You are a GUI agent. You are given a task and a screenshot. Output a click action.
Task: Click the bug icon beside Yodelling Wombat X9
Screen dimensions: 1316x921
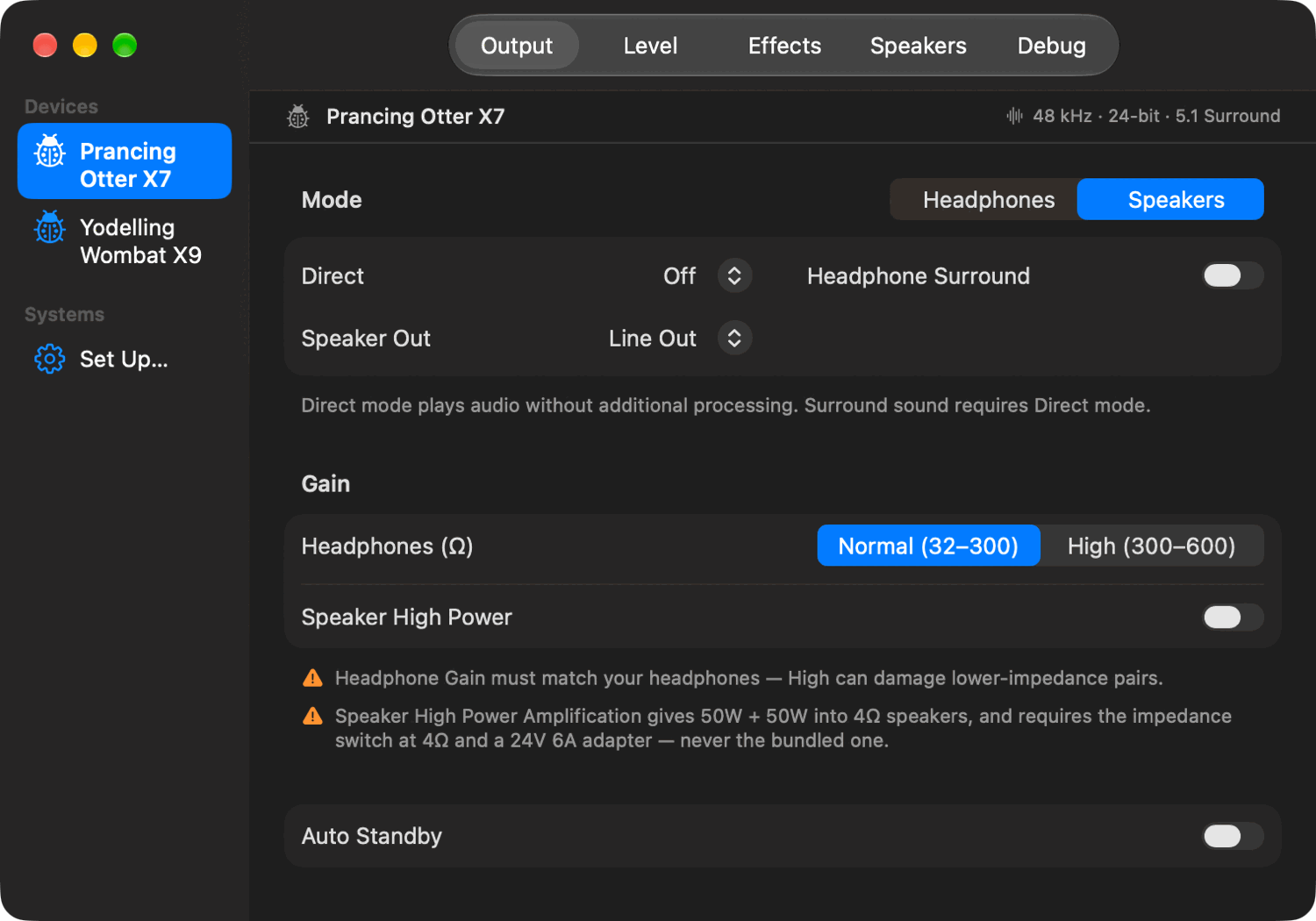49,227
